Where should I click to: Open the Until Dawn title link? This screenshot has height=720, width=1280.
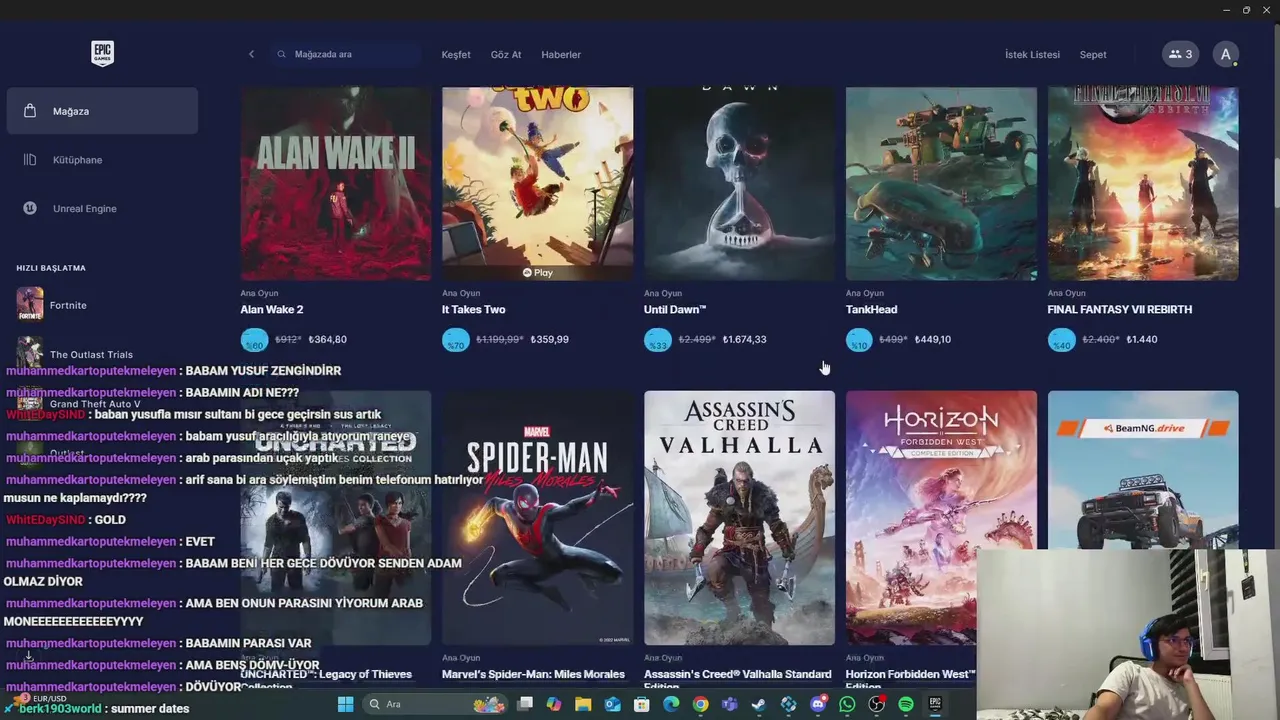pos(675,310)
